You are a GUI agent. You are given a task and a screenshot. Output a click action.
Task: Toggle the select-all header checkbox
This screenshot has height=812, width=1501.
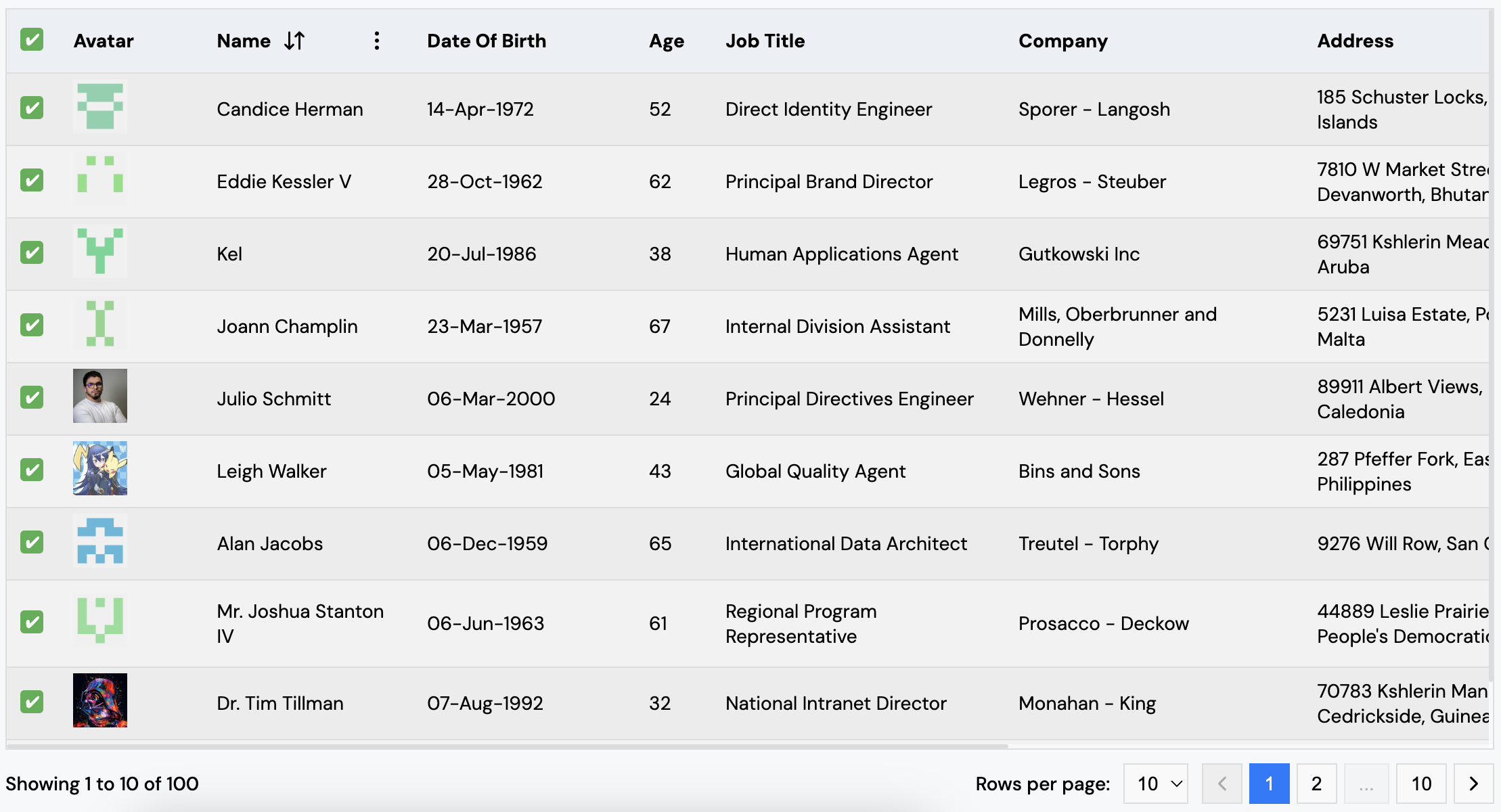(x=32, y=40)
